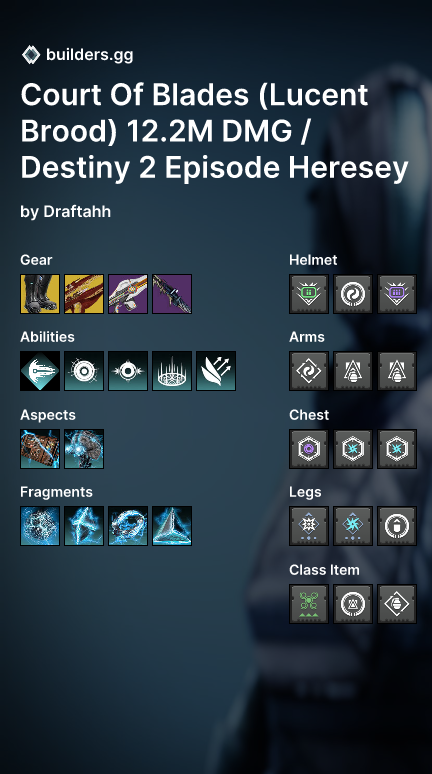Screen dimensions: 432x774
Task: Open the author name Draftahh
Action: pyautogui.click(x=77, y=212)
